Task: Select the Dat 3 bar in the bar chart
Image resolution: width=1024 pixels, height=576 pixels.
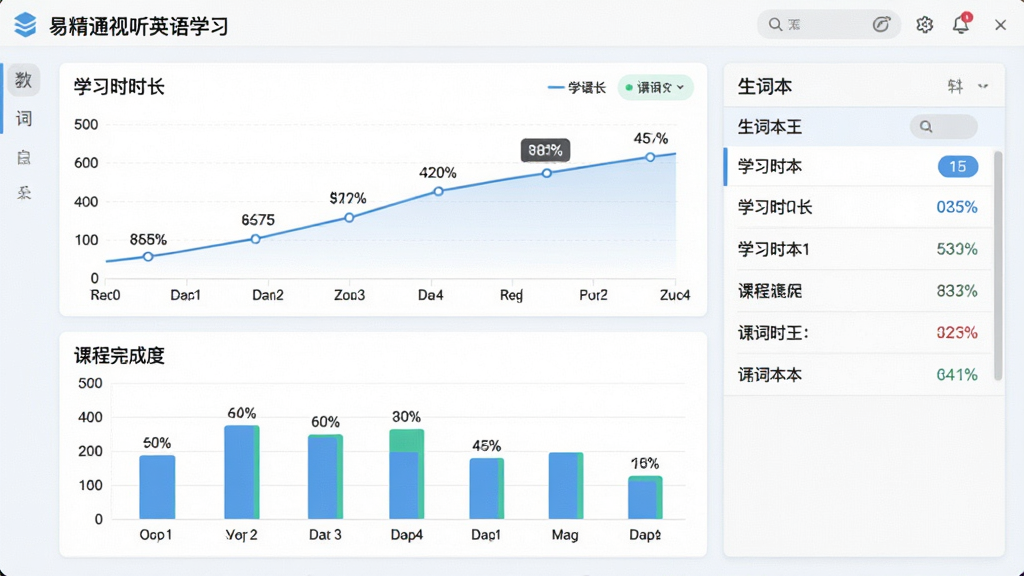Action: (x=325, y=477)
